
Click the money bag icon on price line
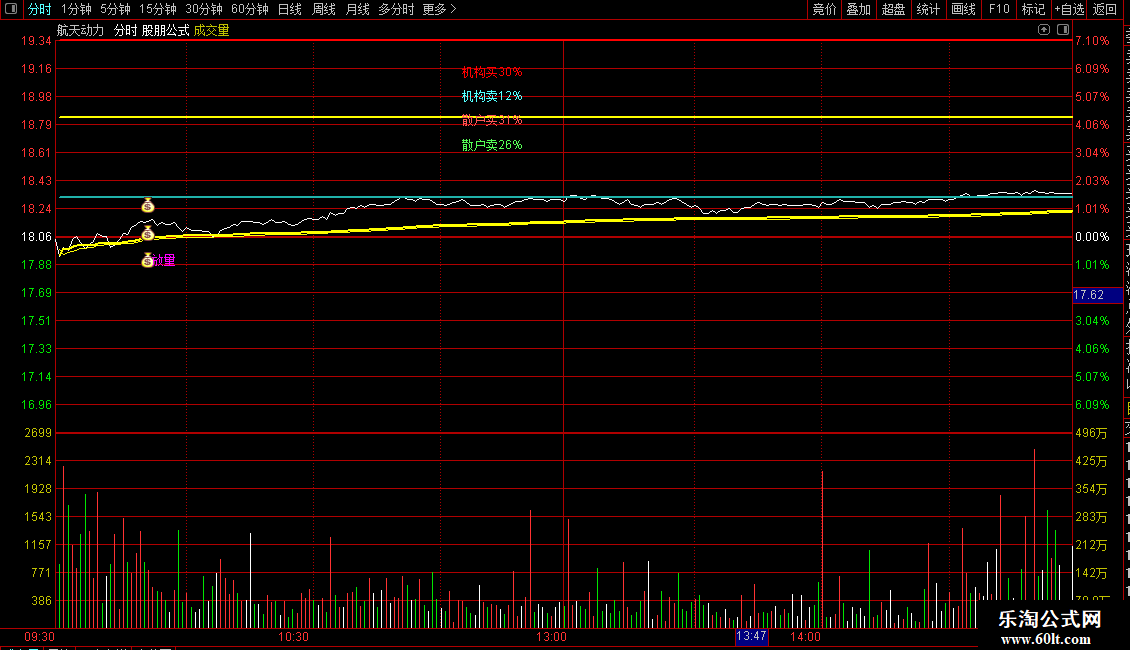click(x=148, y=233)
